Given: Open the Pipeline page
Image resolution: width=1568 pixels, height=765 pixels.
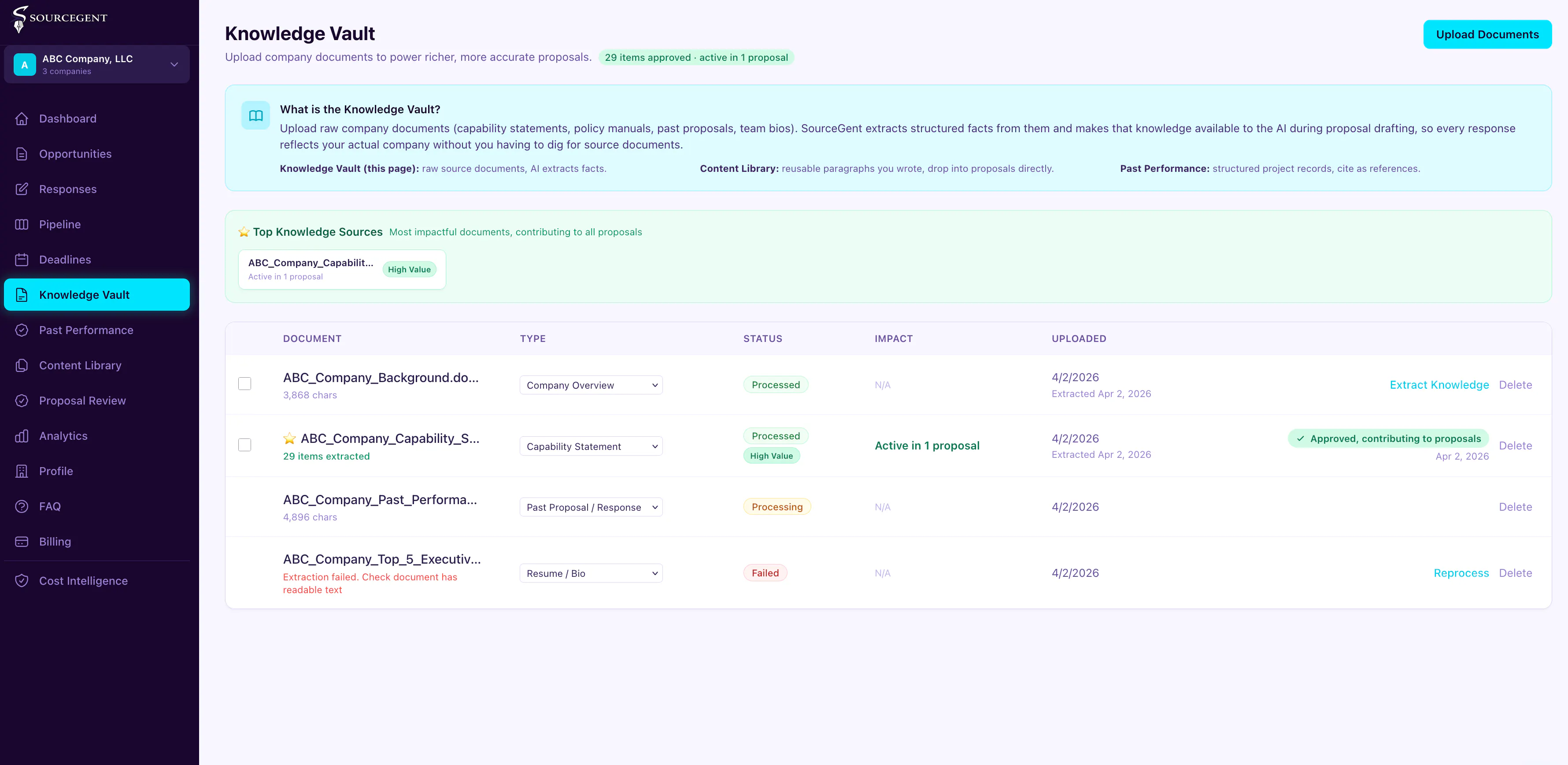Looking at the screenshot, I should click(x=97, y=225).
